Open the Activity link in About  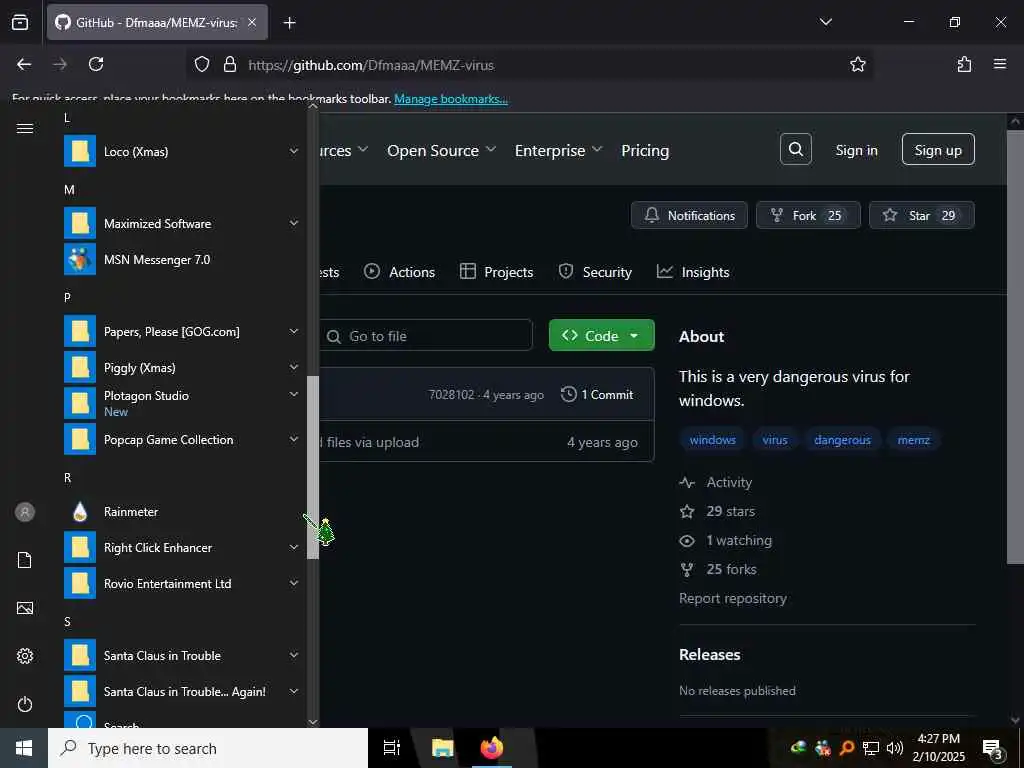pyautogui.click(x=716, y=482)
